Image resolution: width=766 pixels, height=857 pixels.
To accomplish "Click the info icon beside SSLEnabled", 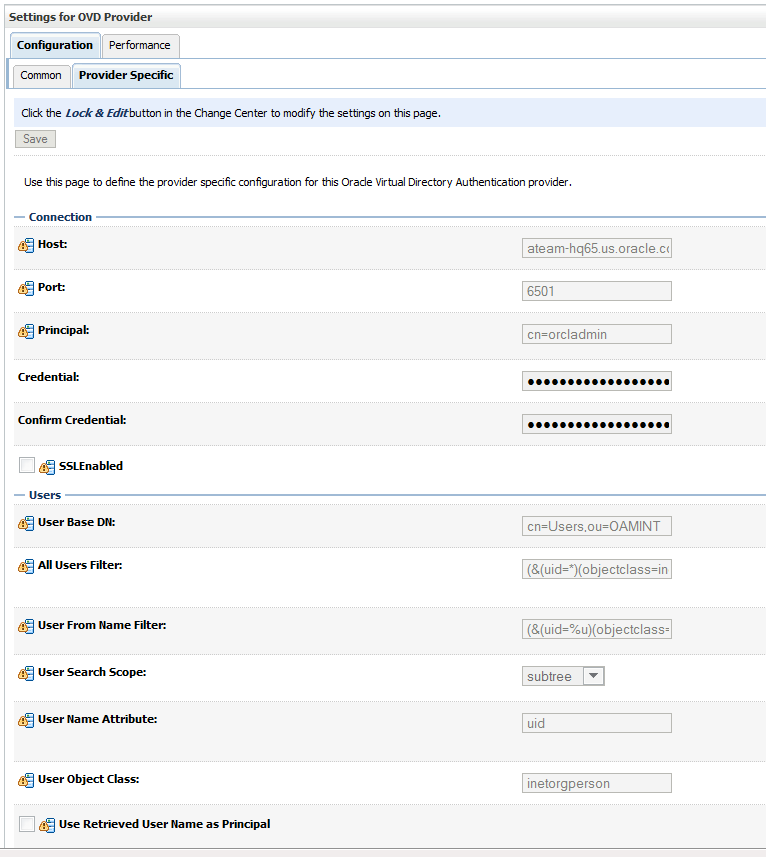I will pyautogui.click(x=47, y=467).
